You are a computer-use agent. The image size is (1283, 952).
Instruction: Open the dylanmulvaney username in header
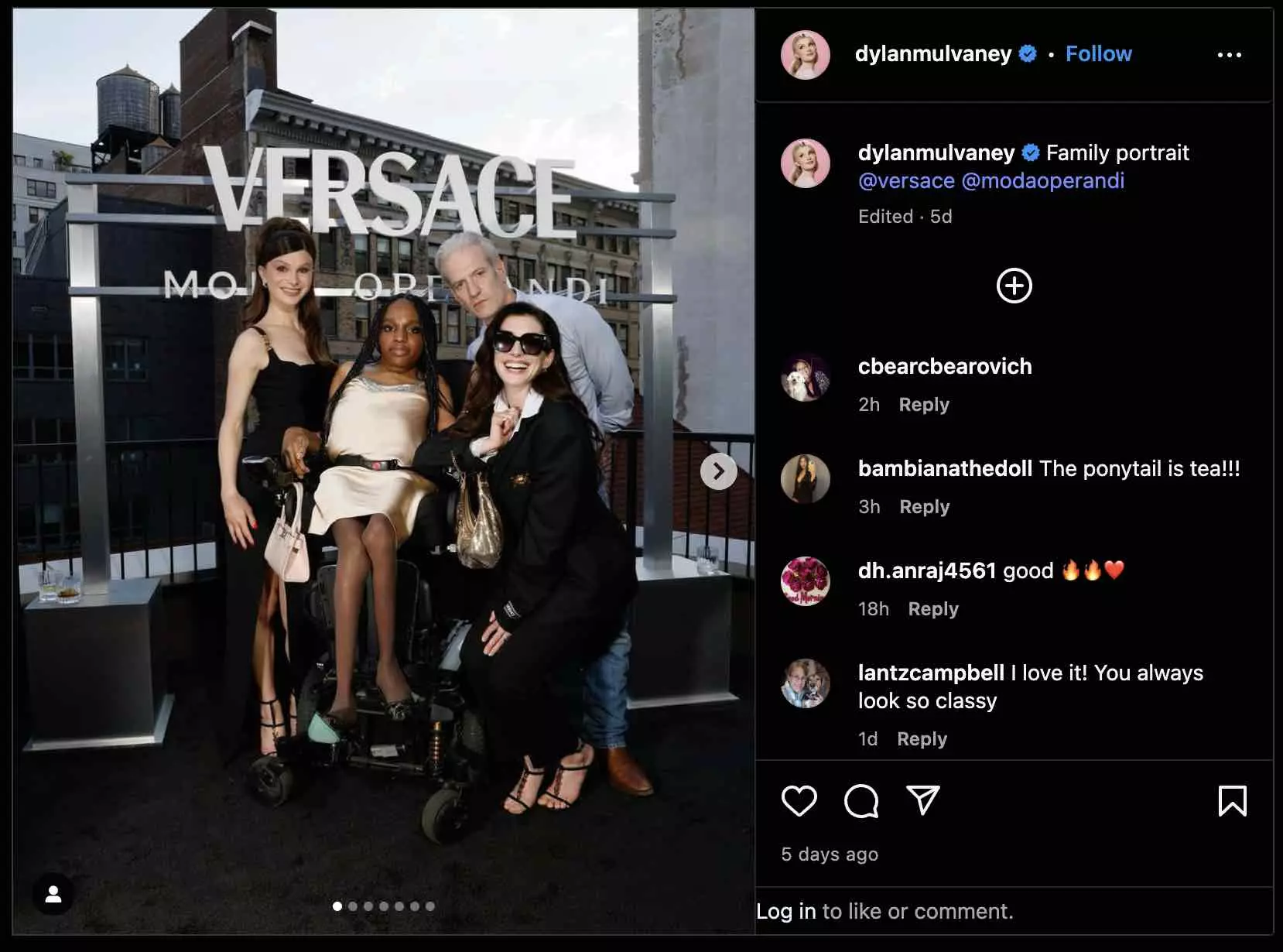[x=932, y=53]
